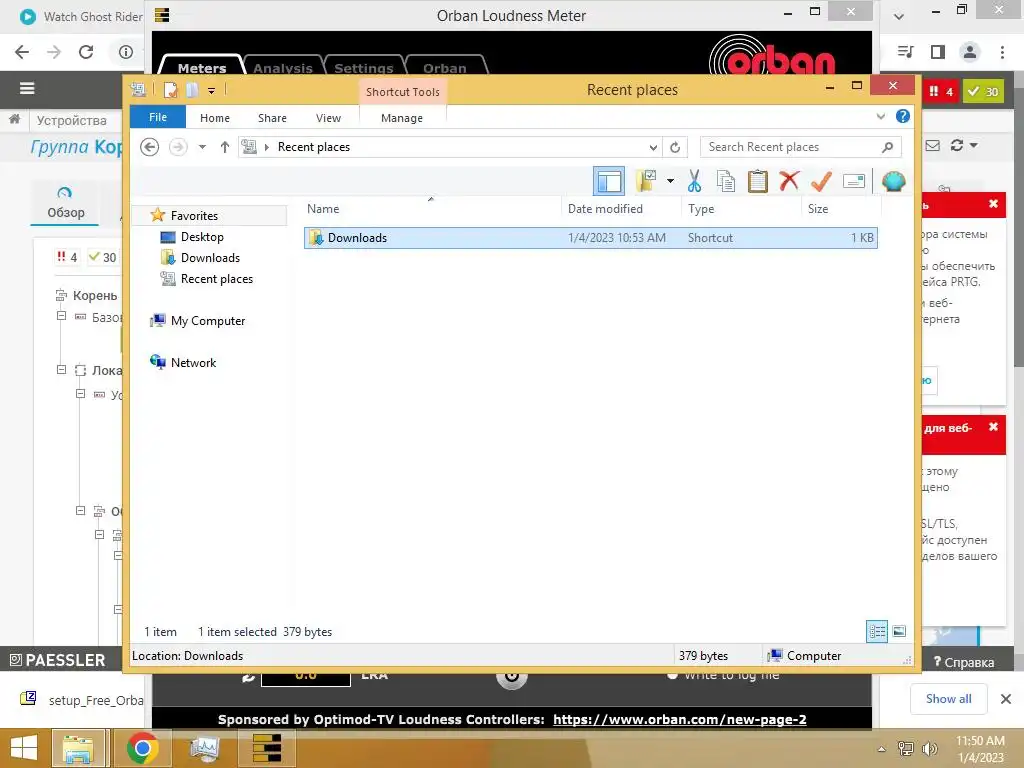The width and height of the screenshot is (1024, 768).
Task: Open folder options icon in Explorer toolbar
Action: tap(646, 181)
